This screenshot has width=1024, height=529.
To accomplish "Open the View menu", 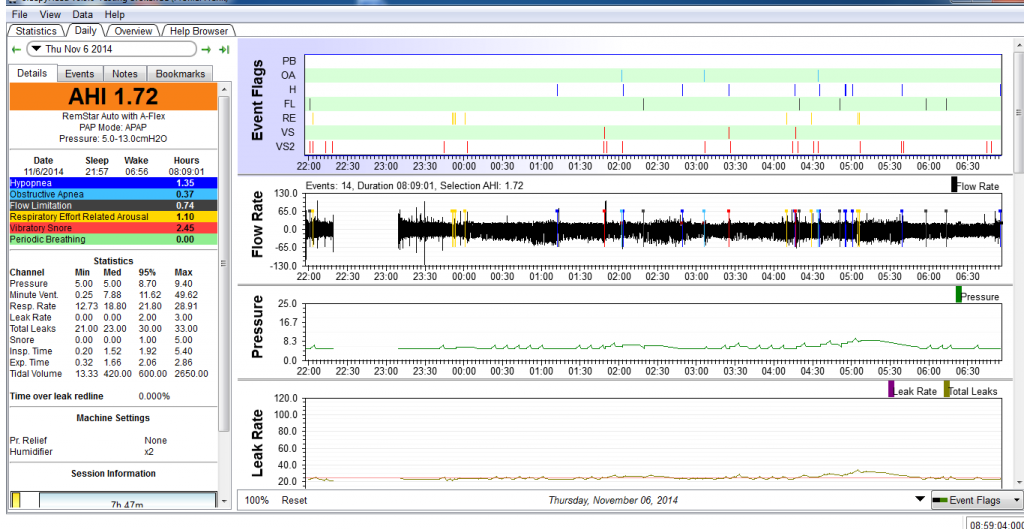I will pos(48,14).
